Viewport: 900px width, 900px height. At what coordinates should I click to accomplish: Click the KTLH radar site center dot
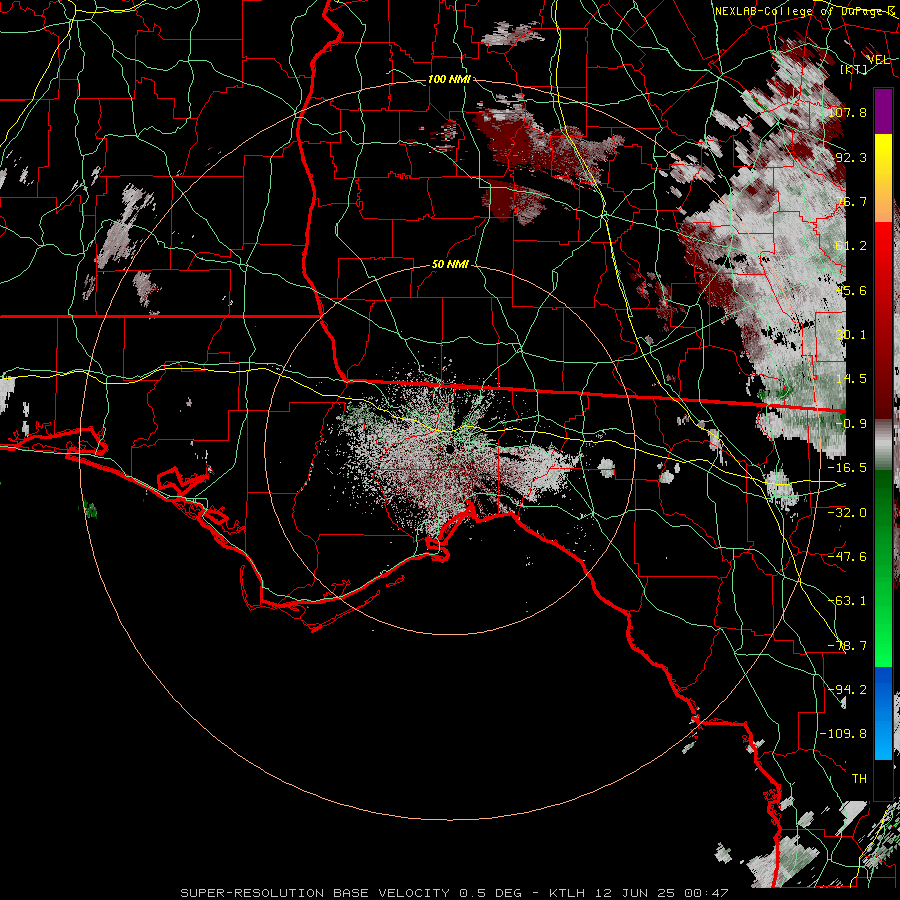449,450
